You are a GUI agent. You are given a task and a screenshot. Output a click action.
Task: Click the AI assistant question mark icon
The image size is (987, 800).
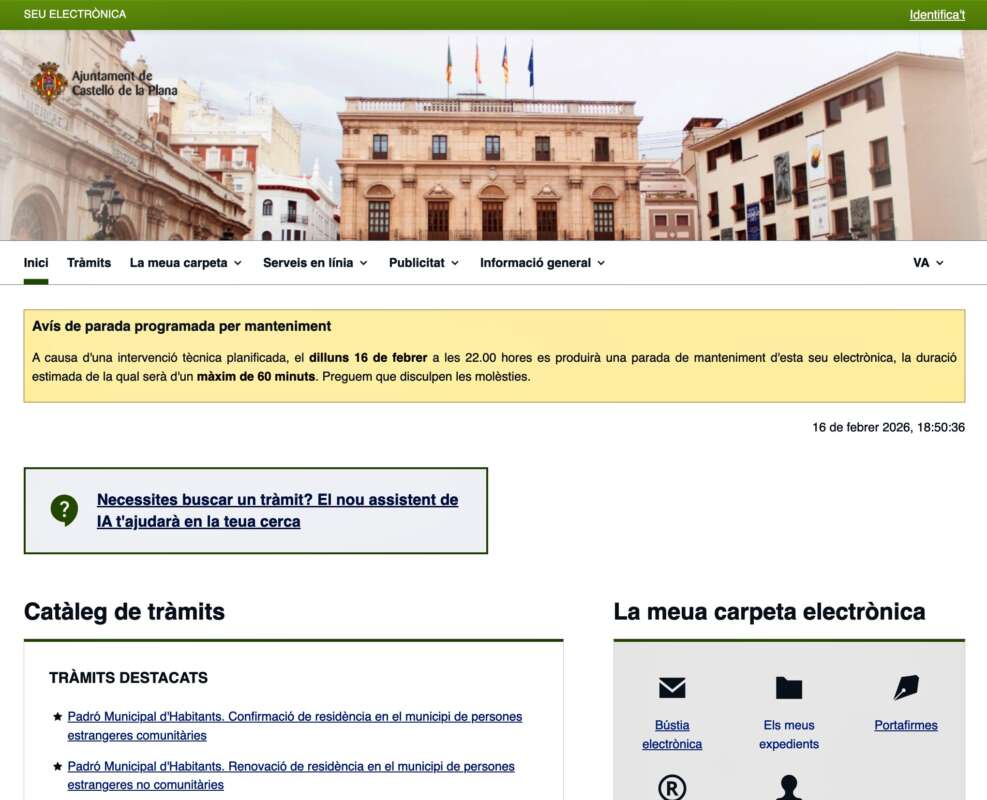pos(65,510)
